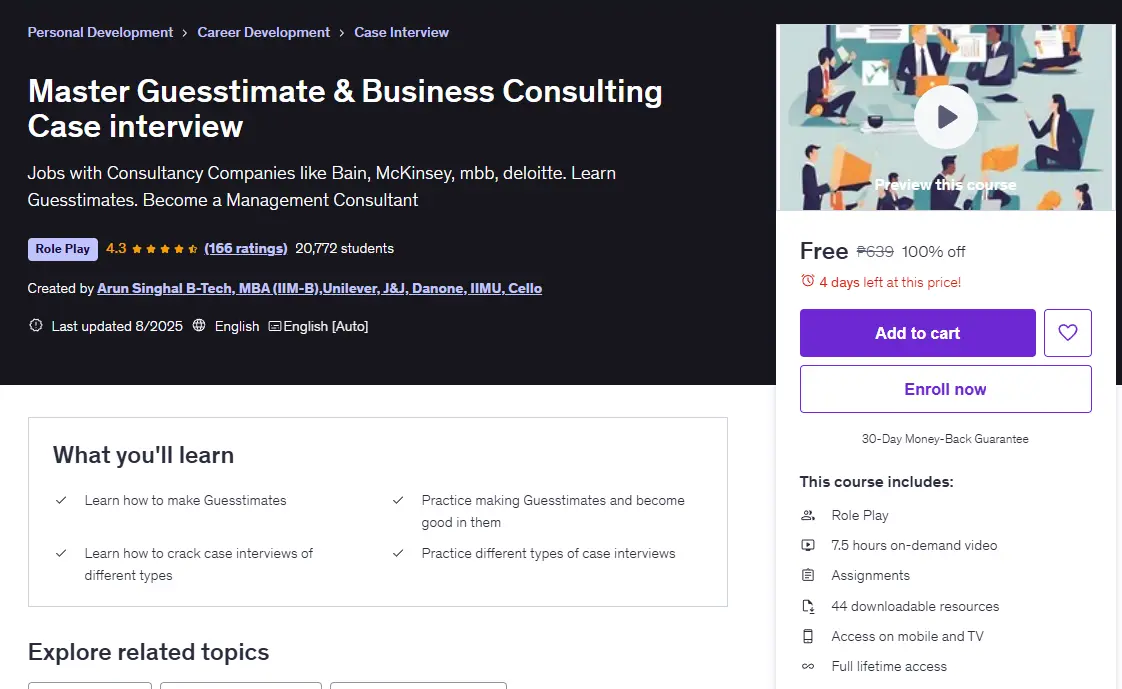Image resolution: width=1122 pixels, height=689 pixels.
Task: Click 'Last updated 8/2025' text
Action: [117, 326]
